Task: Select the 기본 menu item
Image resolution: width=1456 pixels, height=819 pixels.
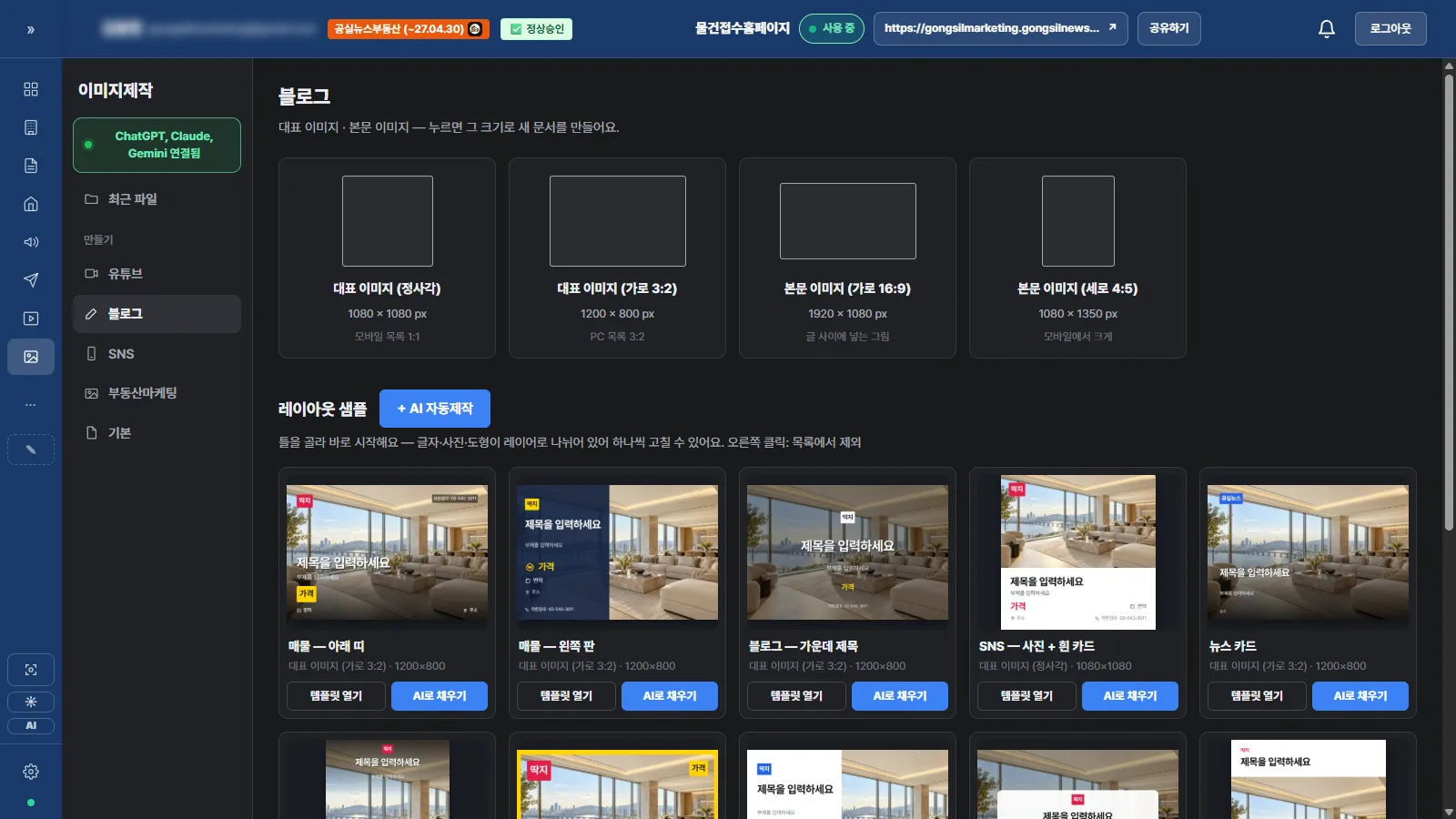Action: click(157, 433)
